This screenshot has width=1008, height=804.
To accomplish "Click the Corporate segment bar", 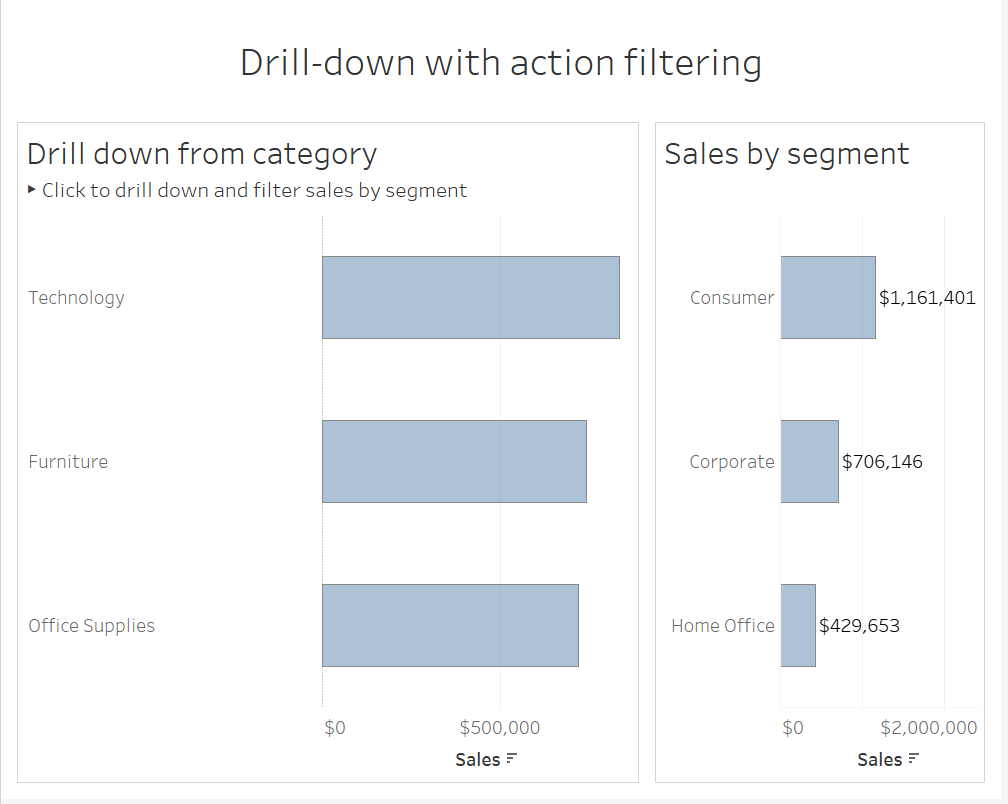I will [x=809, y=461].
